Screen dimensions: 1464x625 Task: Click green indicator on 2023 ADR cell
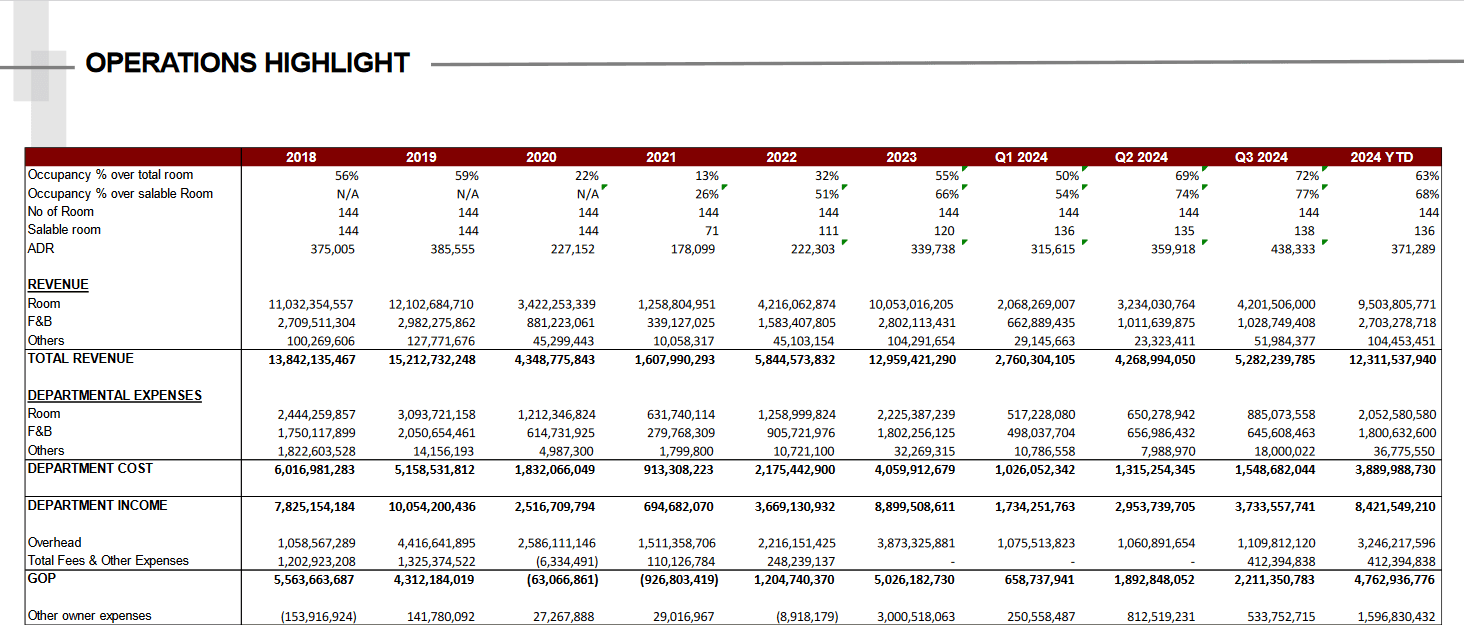[963, 242]
